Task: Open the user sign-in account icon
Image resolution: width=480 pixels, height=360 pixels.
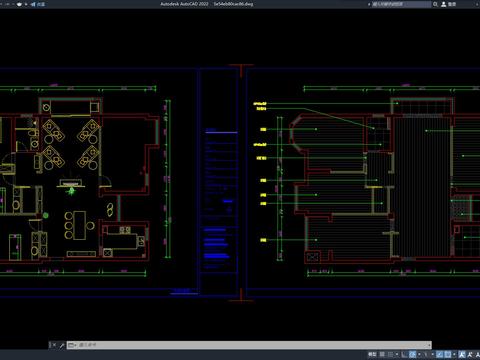Action: click(x=444, y=4)
